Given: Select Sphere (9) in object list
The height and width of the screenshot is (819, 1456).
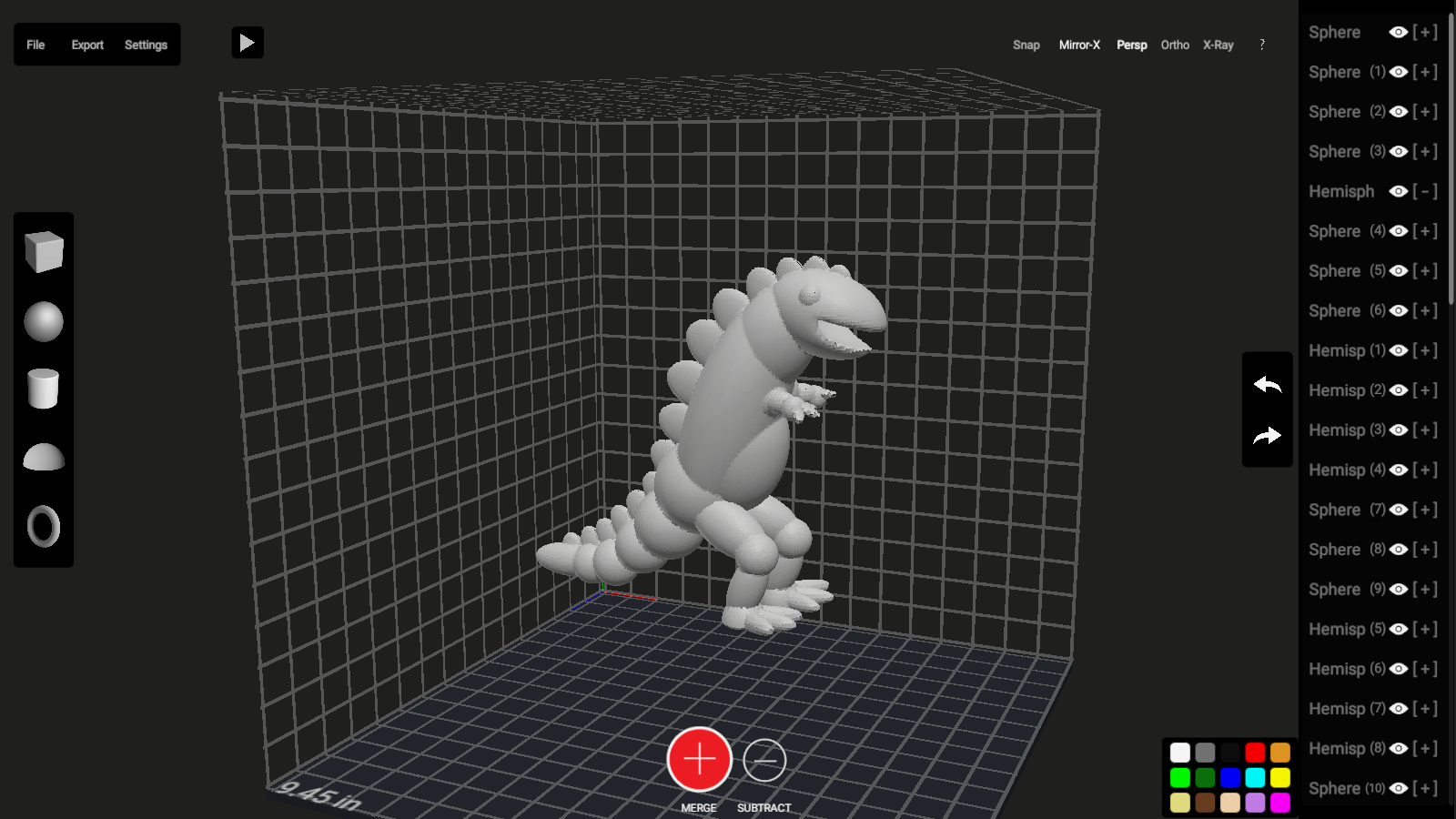Looking at the screenshot, I should point(1347,590).
